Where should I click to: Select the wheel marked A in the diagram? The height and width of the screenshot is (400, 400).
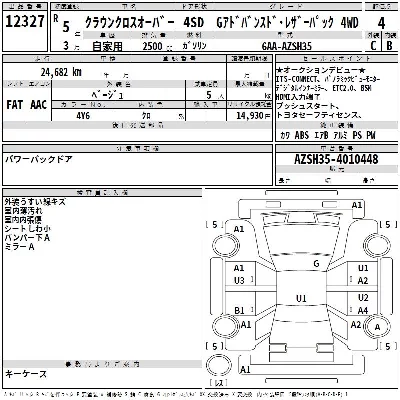pos(377,327)
